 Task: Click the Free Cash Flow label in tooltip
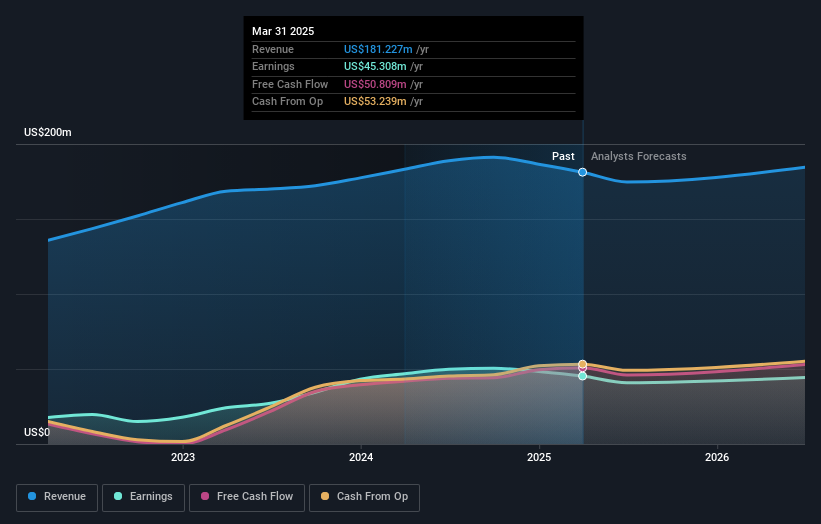click(290, 84)
